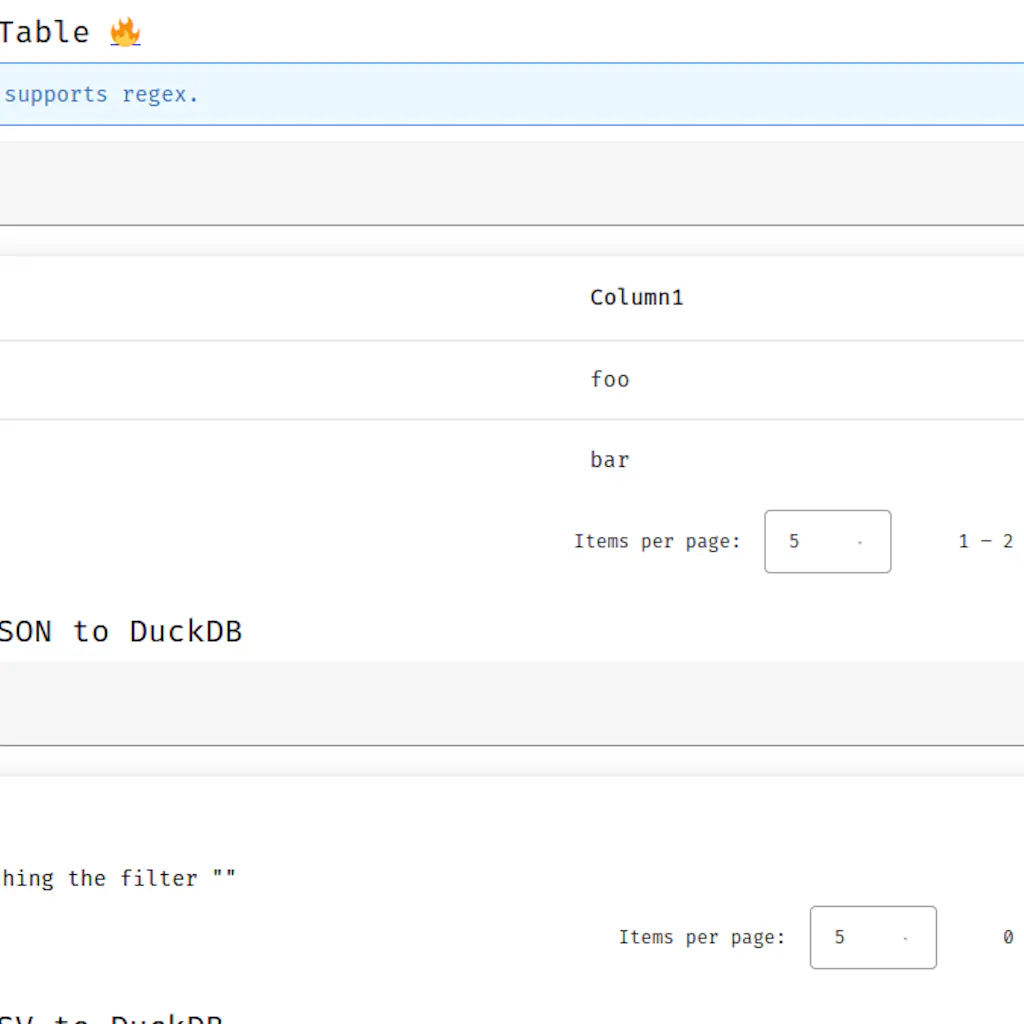Click the filter input field below the regex note
1024x1024 pixels.
512,184
